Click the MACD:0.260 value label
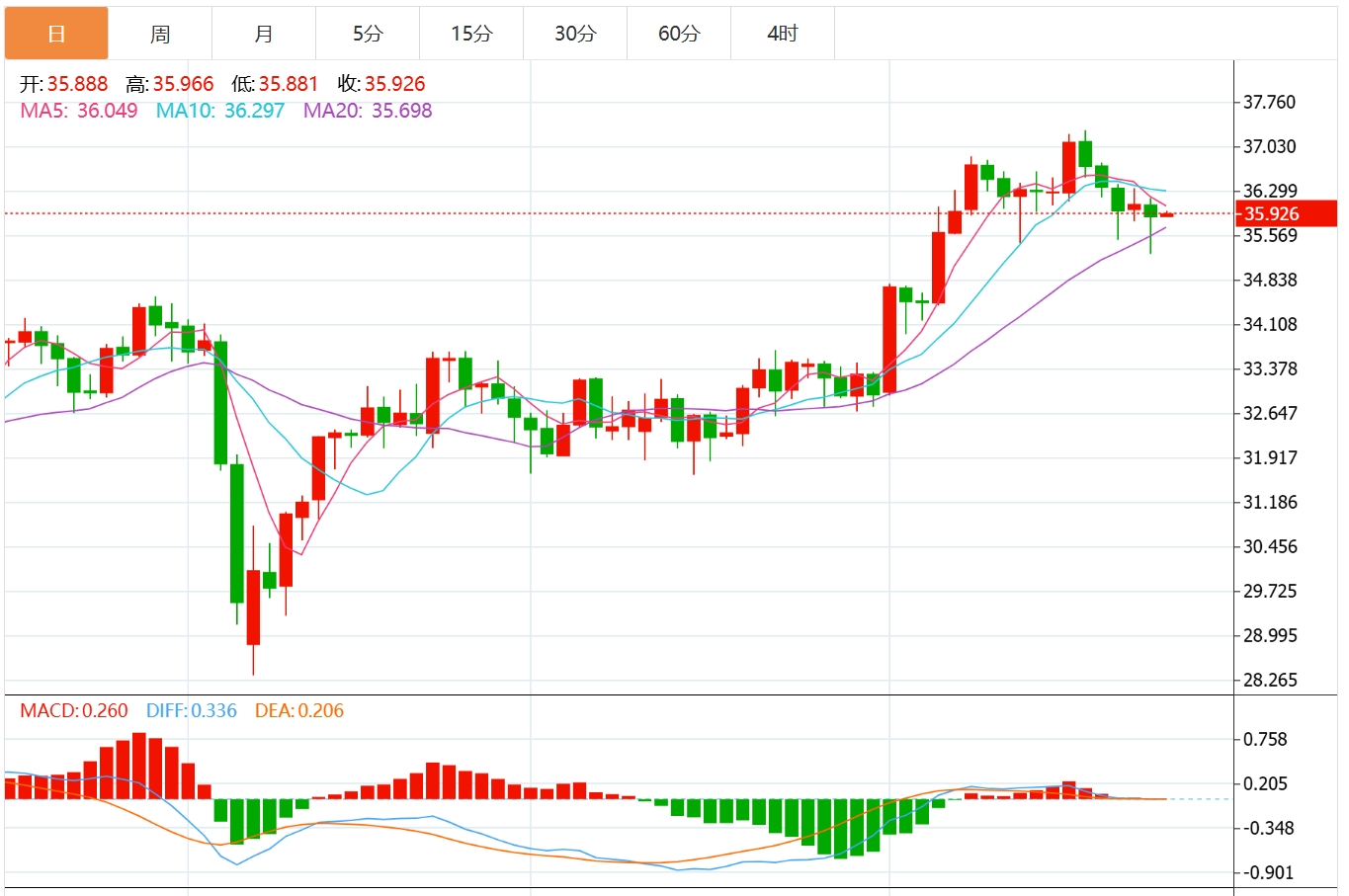This screenshot has width=1349, height=896. [74, 710]
